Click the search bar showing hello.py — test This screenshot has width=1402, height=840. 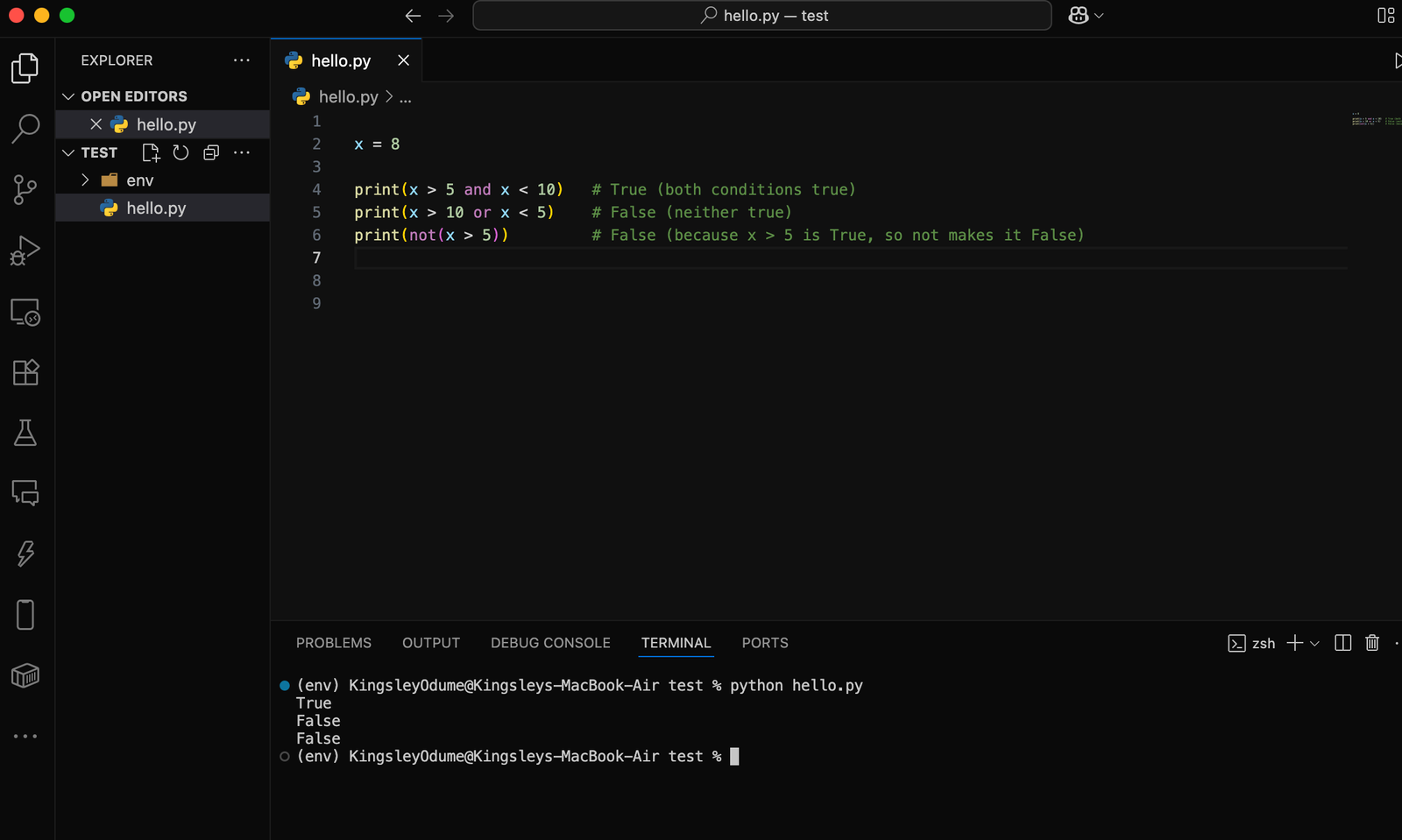pyautogui.click(x=761, y=15)
